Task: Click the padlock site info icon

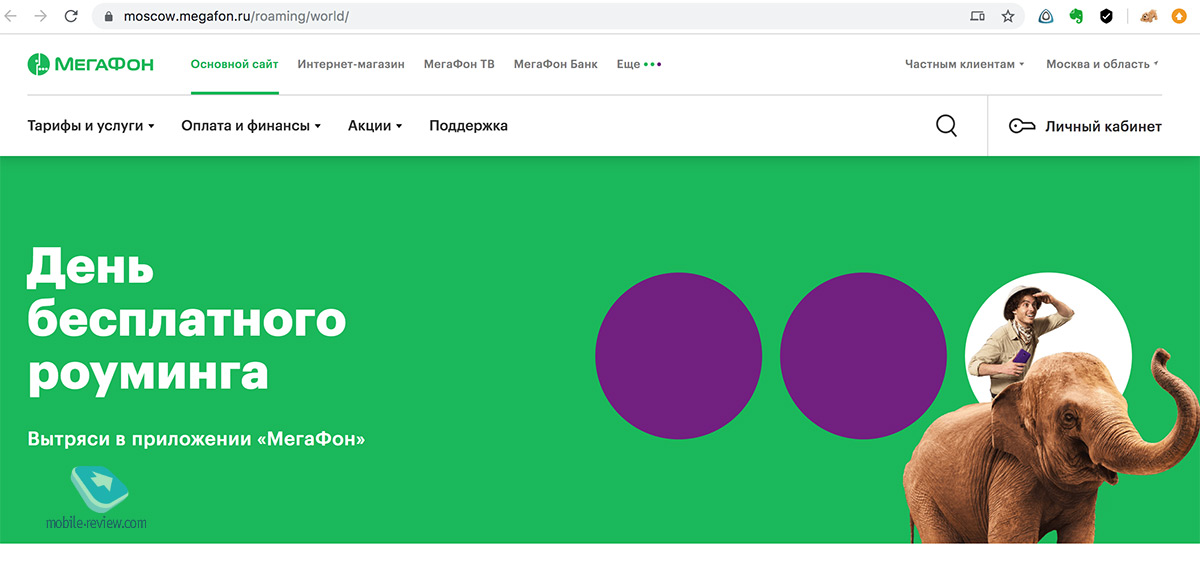Action: coord(109,17)
